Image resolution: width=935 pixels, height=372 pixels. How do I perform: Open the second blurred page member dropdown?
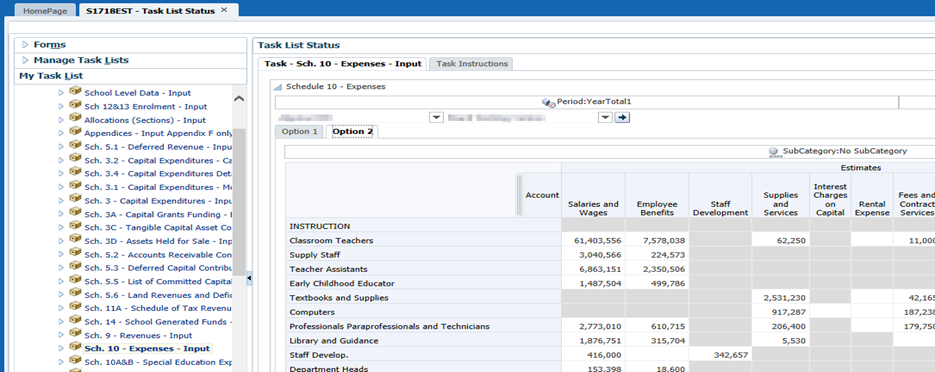tap(605, 117)
